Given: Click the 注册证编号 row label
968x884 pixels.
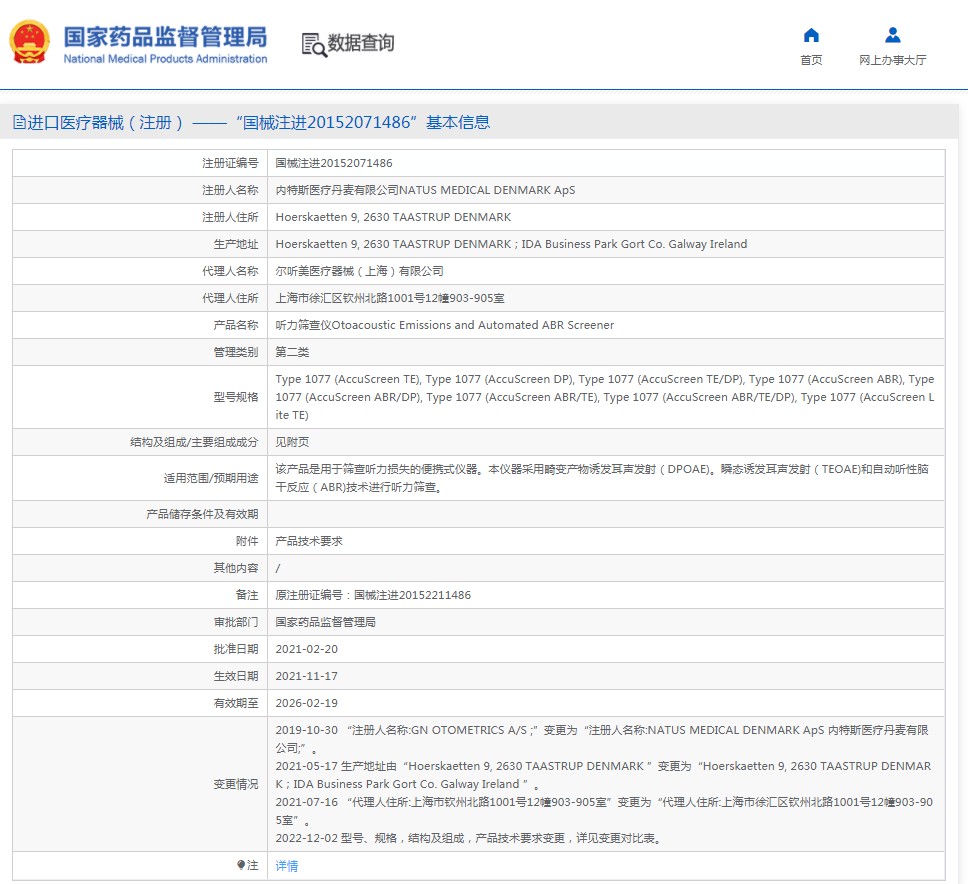Looking at the screenshot, I should 230,163.
